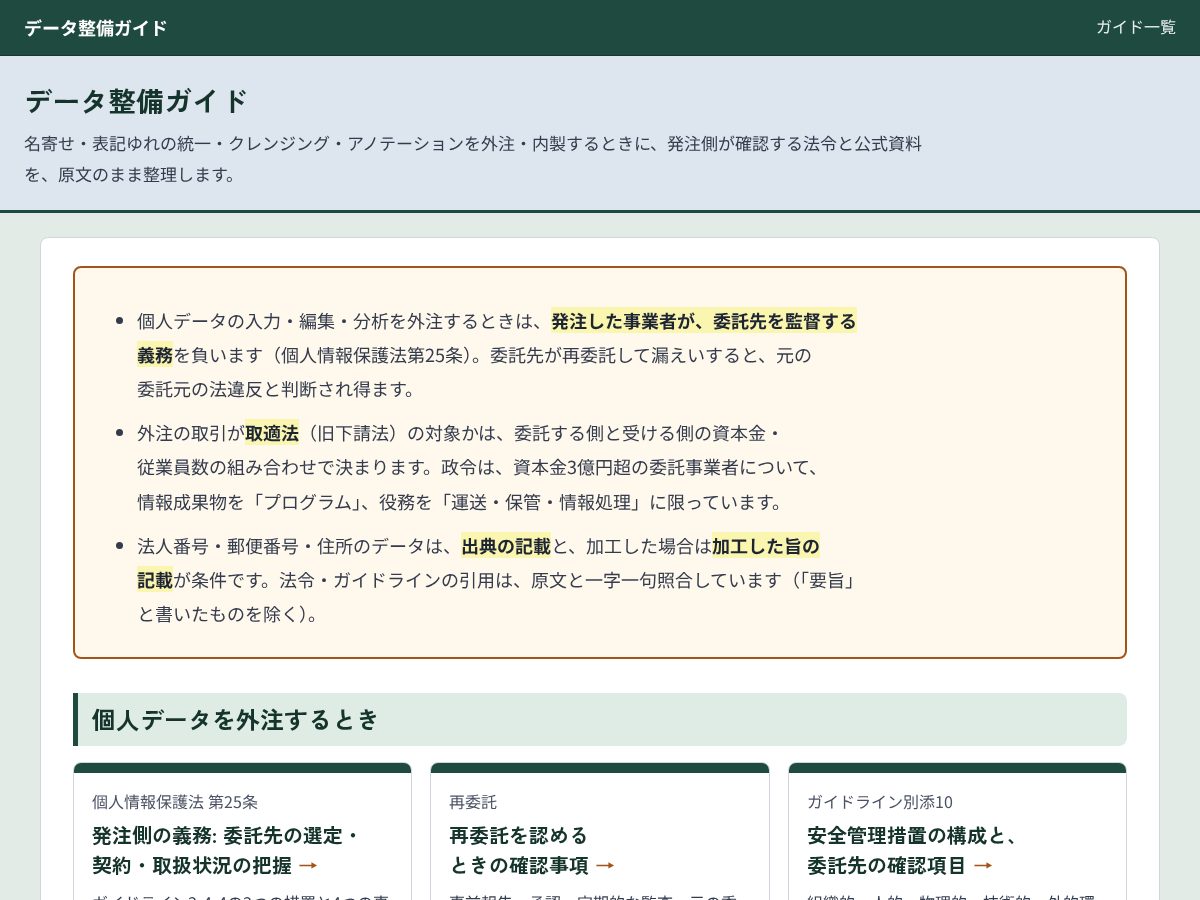The width and height of the screenshot is (1200, 900).
Task: Click the highlighted 出典の記載 phrase
Action: [x=506, y=547]
